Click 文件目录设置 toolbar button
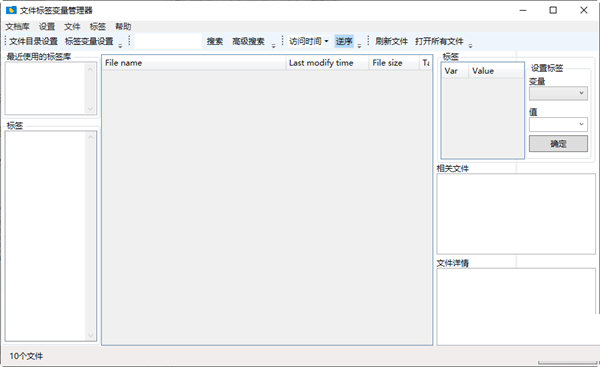 click(x=33, y=41)
